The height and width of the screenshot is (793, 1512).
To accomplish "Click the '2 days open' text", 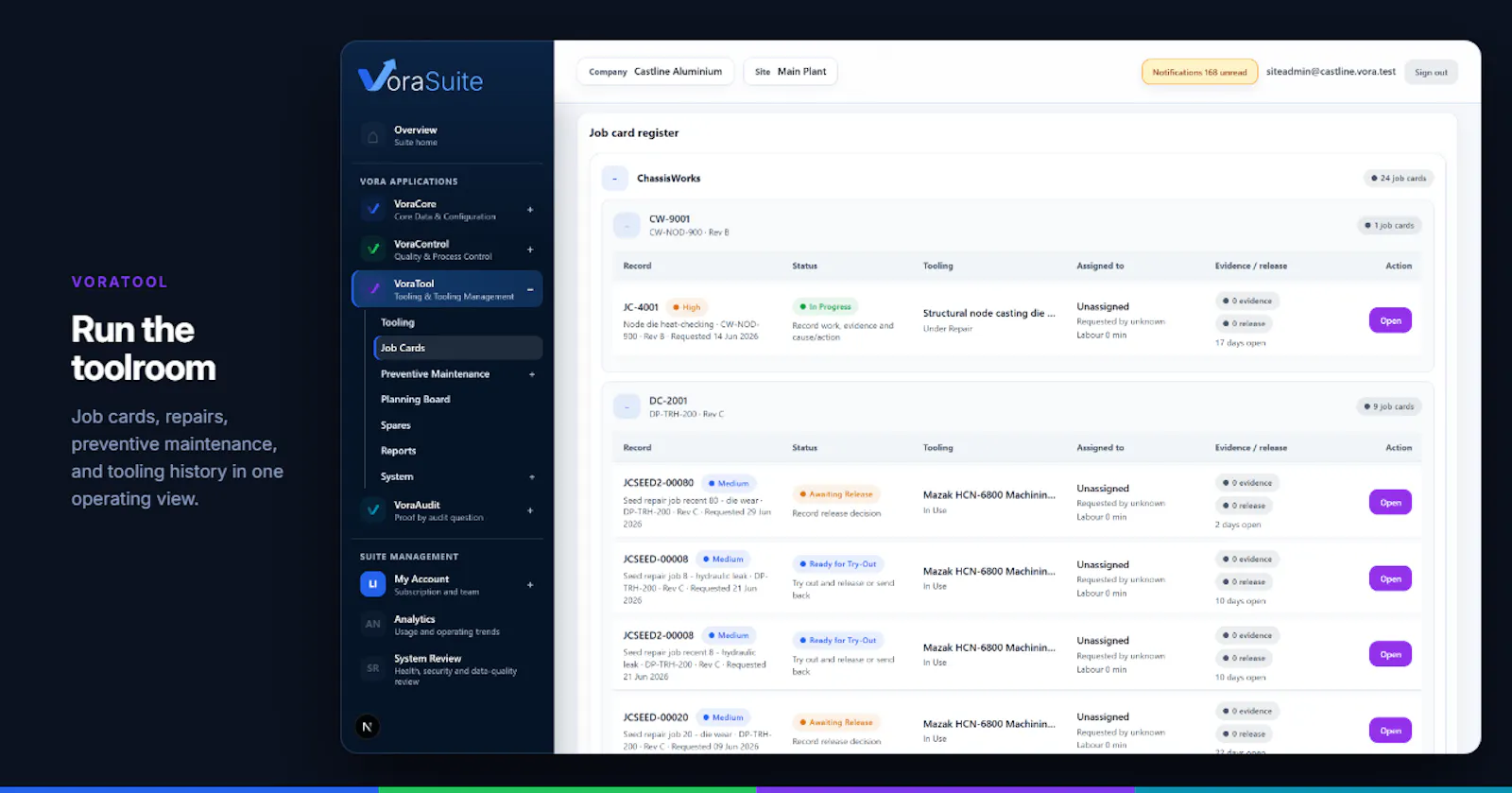I will [x=1238, y=525].
